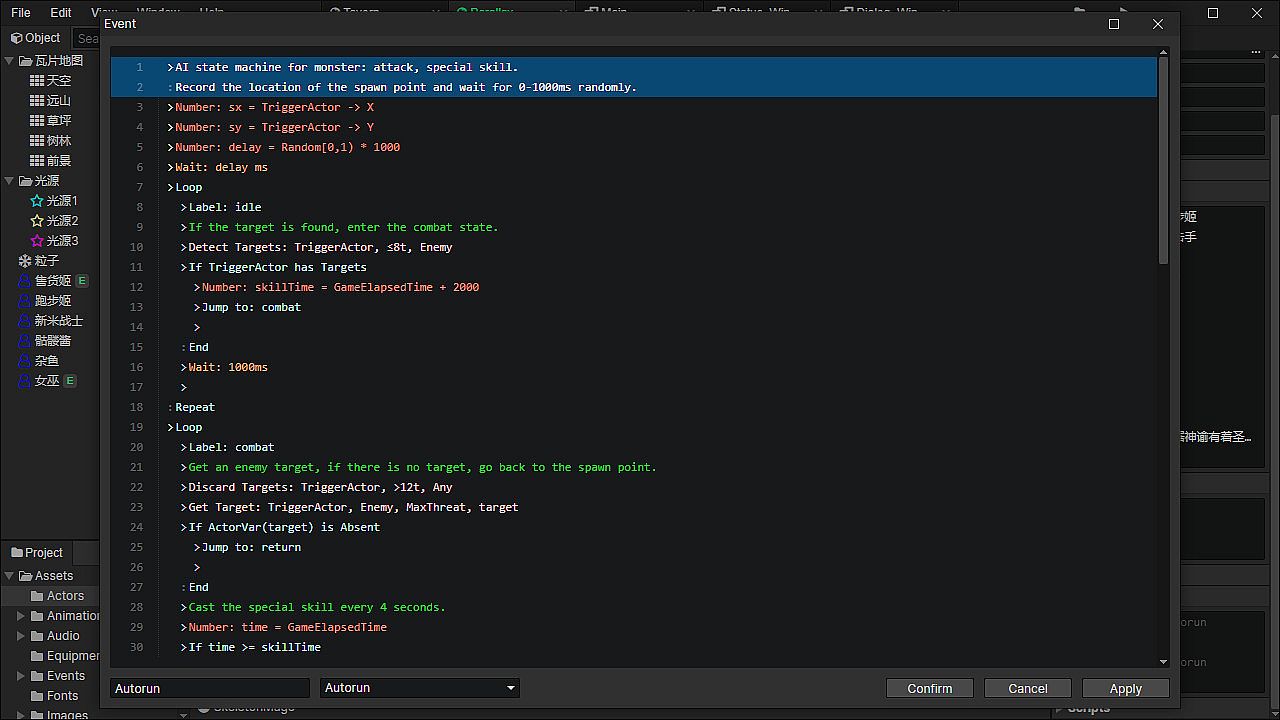The image size is (1280, 720).
Task: Open the Edit menu
Action: tap(61, 13)
